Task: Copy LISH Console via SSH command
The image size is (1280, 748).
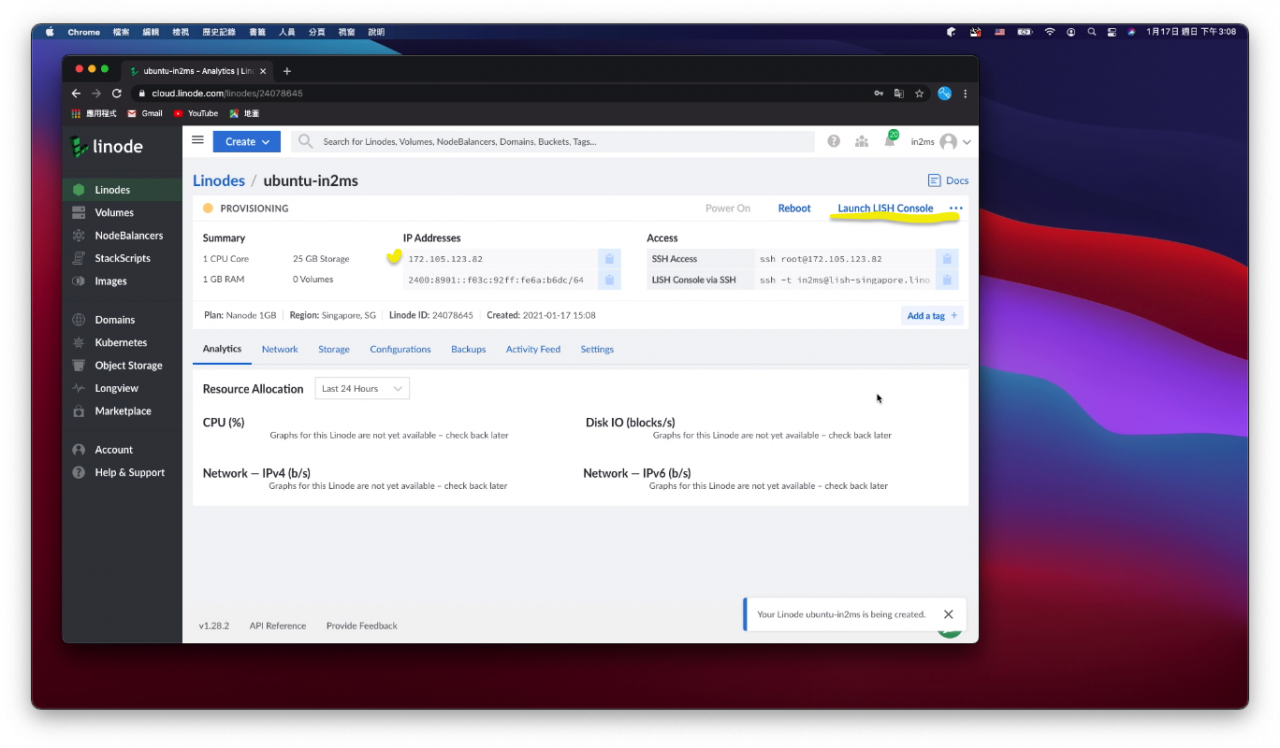Action: pos(946,280)
